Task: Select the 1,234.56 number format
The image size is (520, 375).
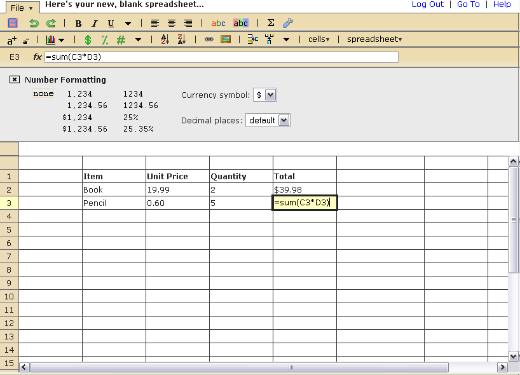Action: click(x=87, y=106)
